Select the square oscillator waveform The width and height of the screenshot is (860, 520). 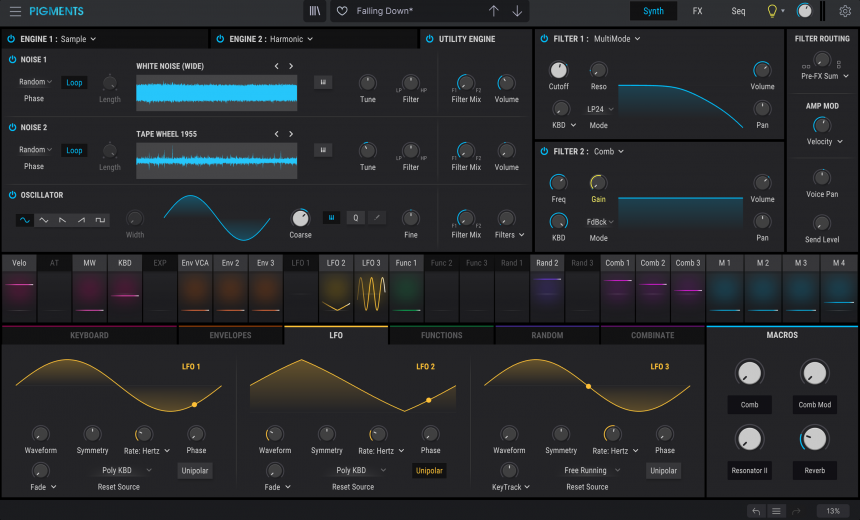pos(98,219)
